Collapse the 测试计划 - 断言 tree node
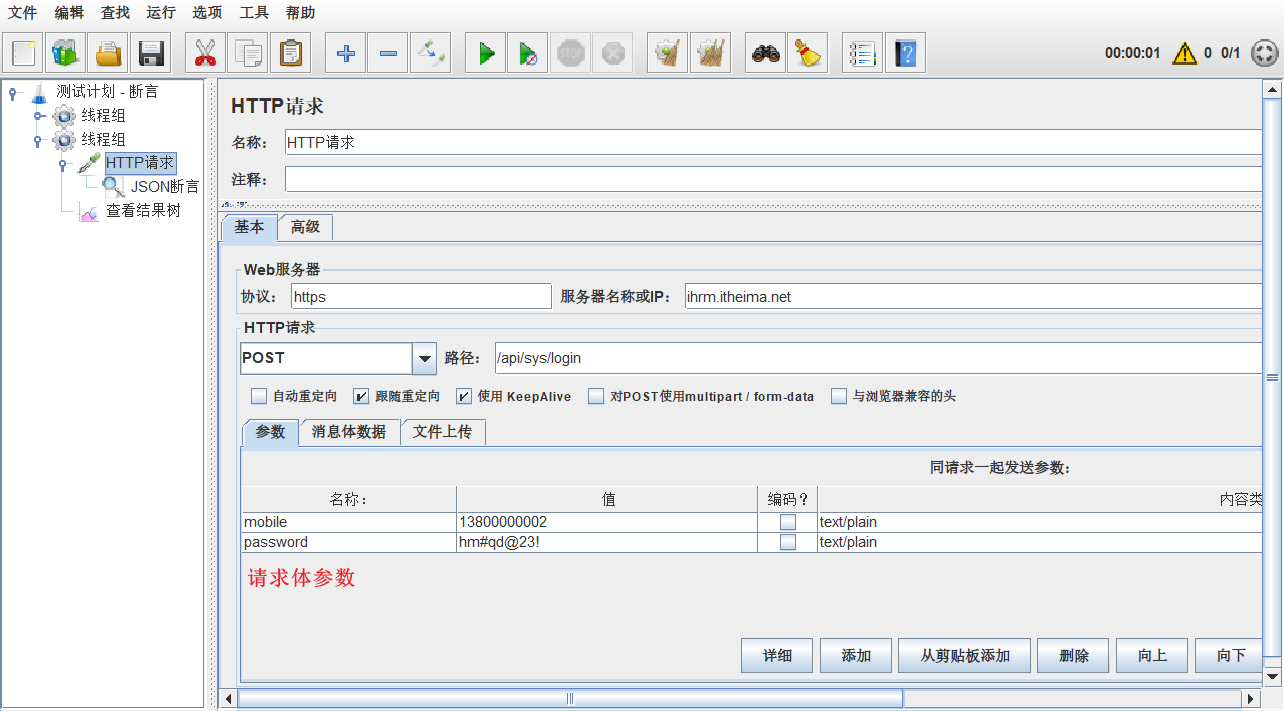 (13, 93)
